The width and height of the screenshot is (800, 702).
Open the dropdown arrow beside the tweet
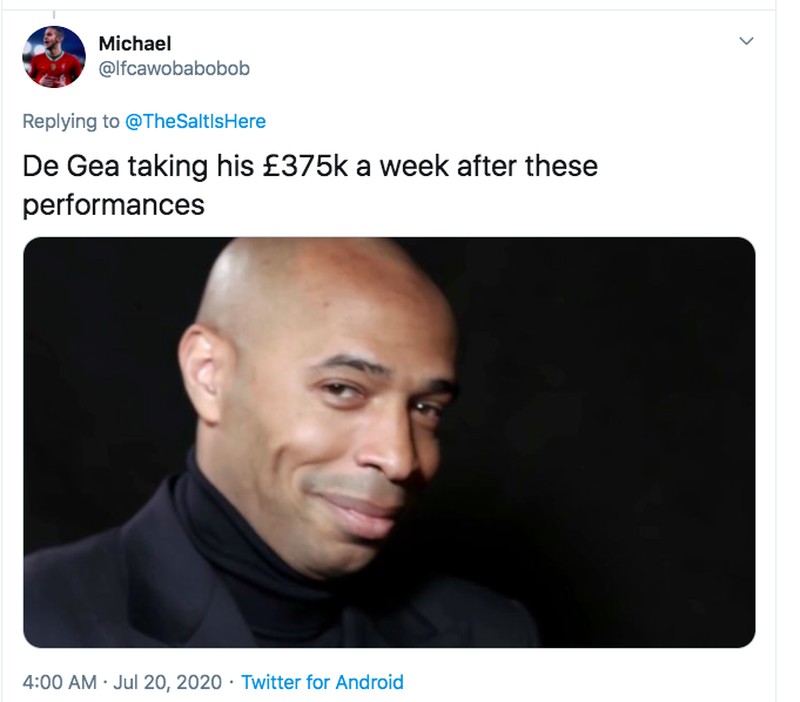746,38
